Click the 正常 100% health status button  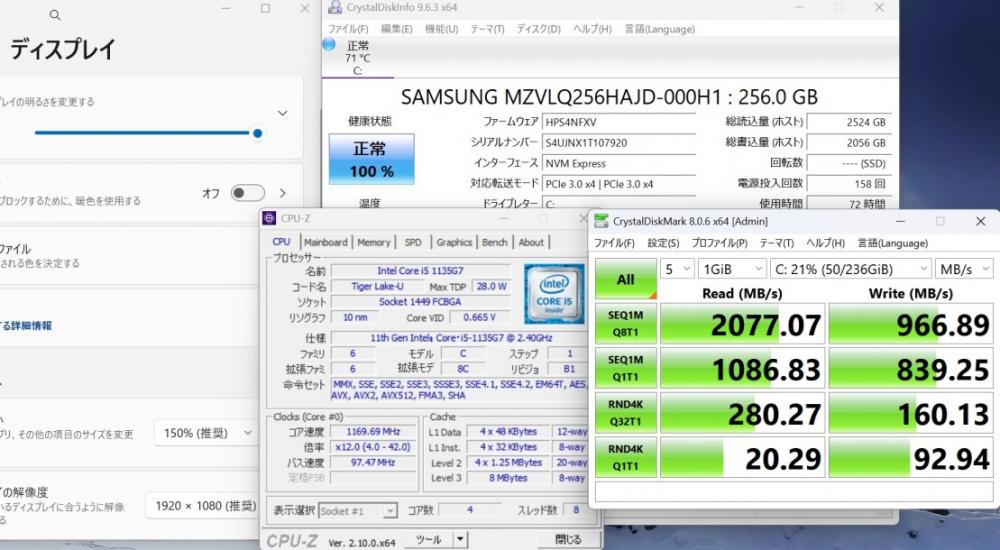coord(371,159)
